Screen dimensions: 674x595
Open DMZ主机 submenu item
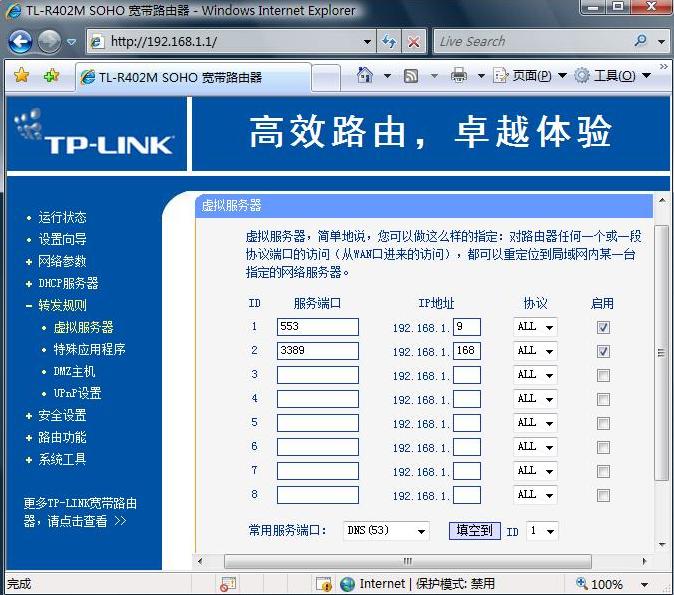(74, 371)
